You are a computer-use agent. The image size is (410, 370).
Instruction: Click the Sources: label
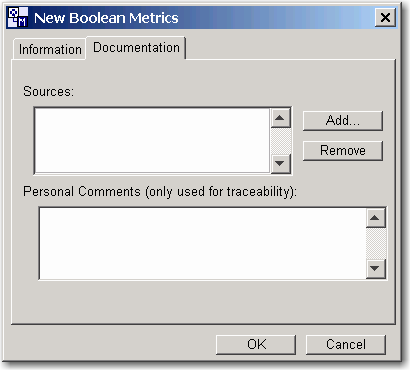point(48,91)
